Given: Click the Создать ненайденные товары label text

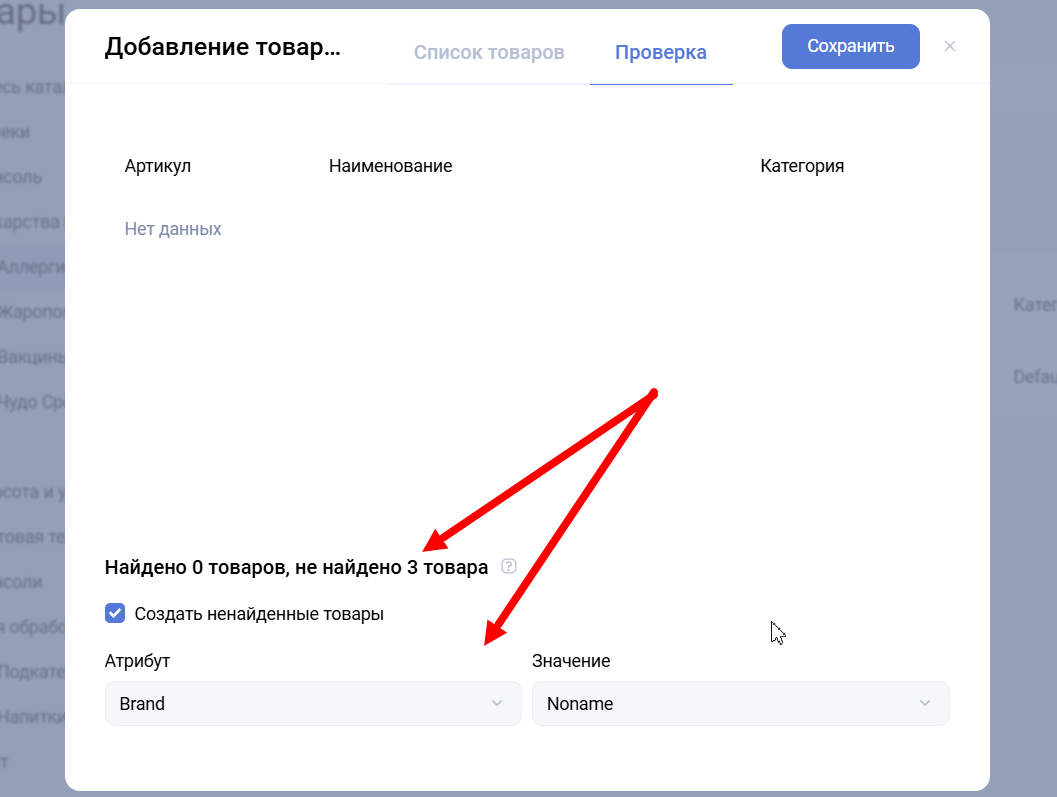Looking at the screenshot, I should pyautogui.click(x=259, y=614).
